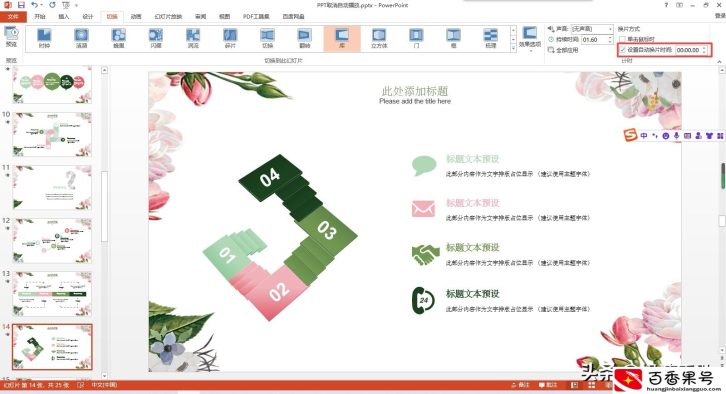
Task: Select the 梳理 (Comb) transition
Action: tap(490, 38)
